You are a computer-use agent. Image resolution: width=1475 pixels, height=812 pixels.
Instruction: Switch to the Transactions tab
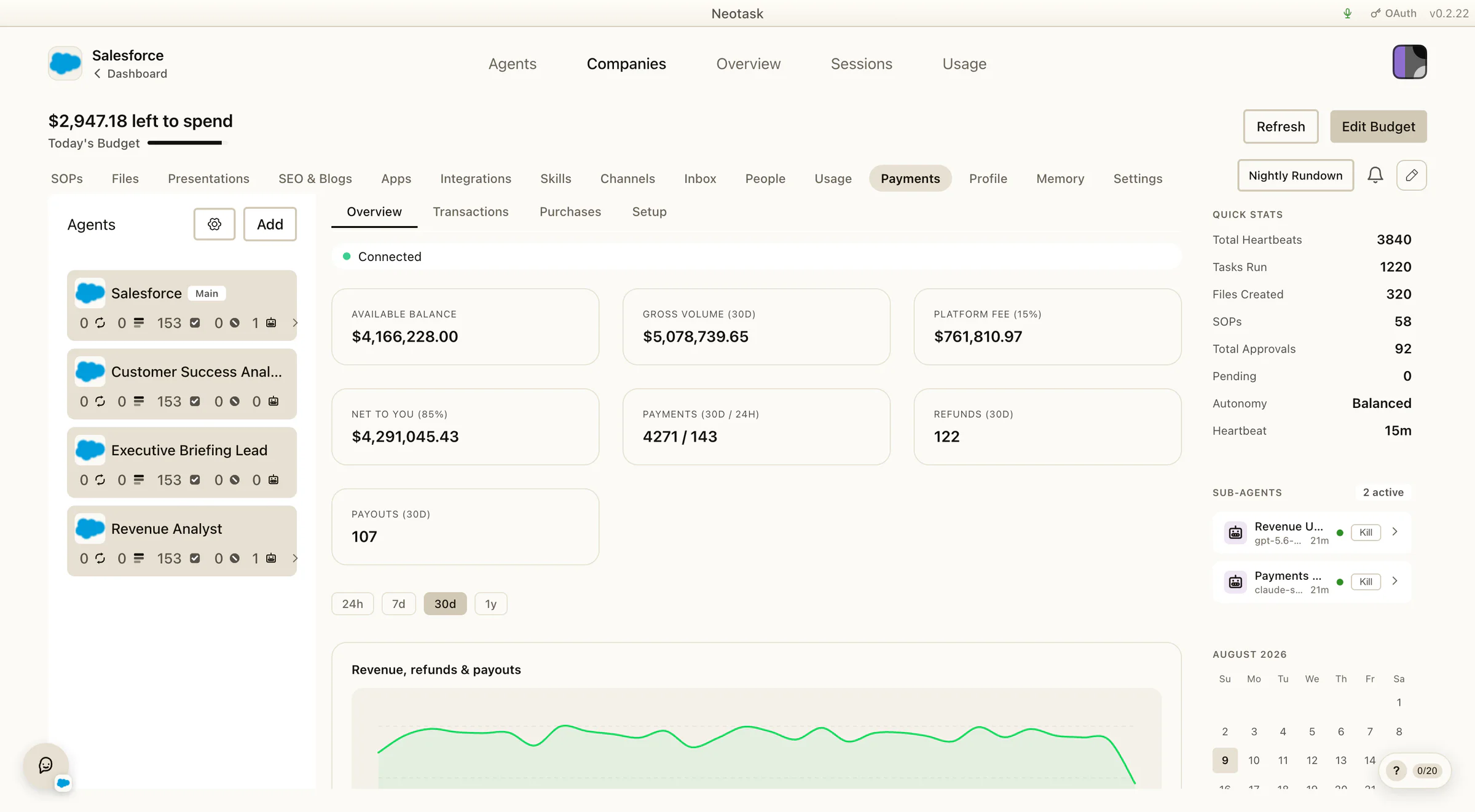[x=471, y=212]
